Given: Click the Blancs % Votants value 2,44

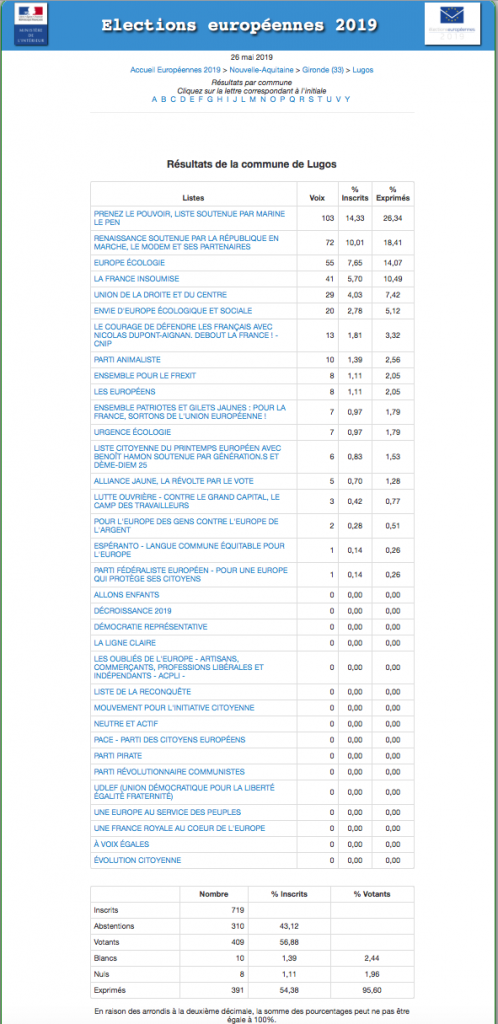Looking at the screenshot, I should (x=374, y=958).
